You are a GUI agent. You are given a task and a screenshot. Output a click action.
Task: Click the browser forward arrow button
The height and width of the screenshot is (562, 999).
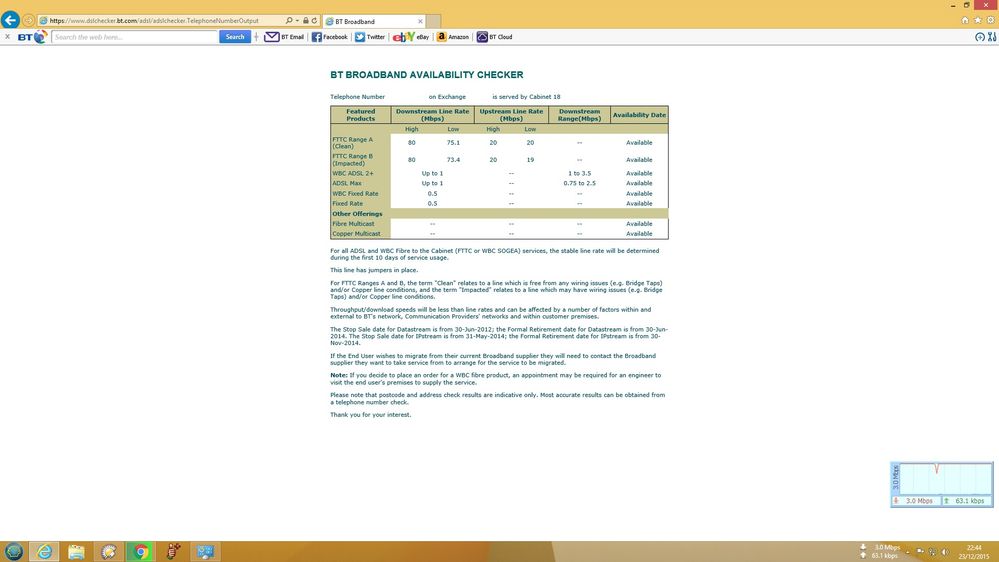point(28,20)
